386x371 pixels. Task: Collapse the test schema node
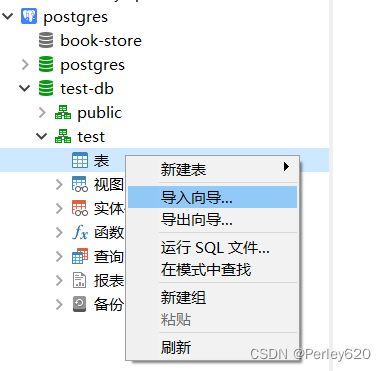click(x=42, y=136)
